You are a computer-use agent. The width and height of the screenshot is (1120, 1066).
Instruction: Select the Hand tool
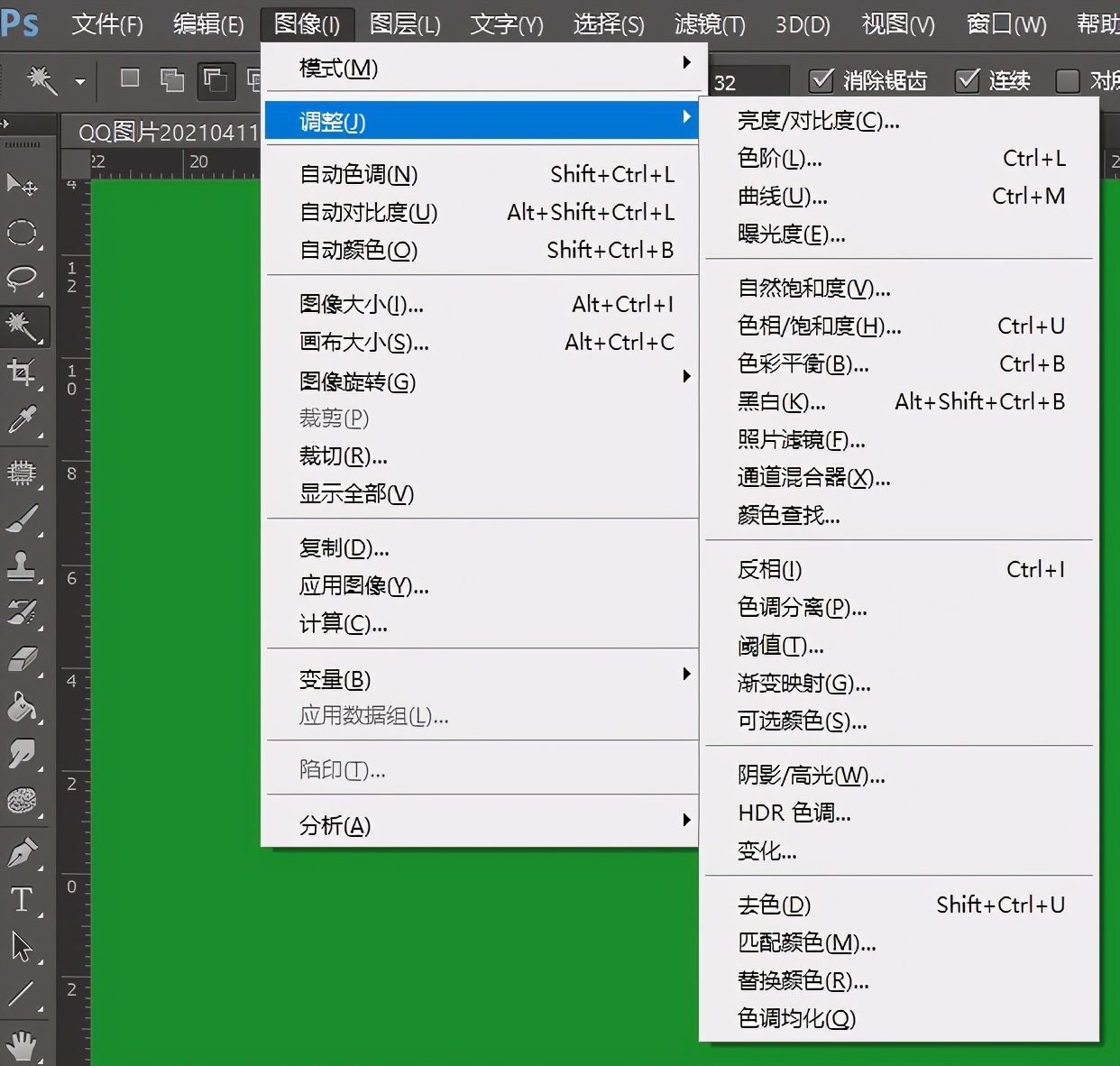click(x=22, y=1044)
